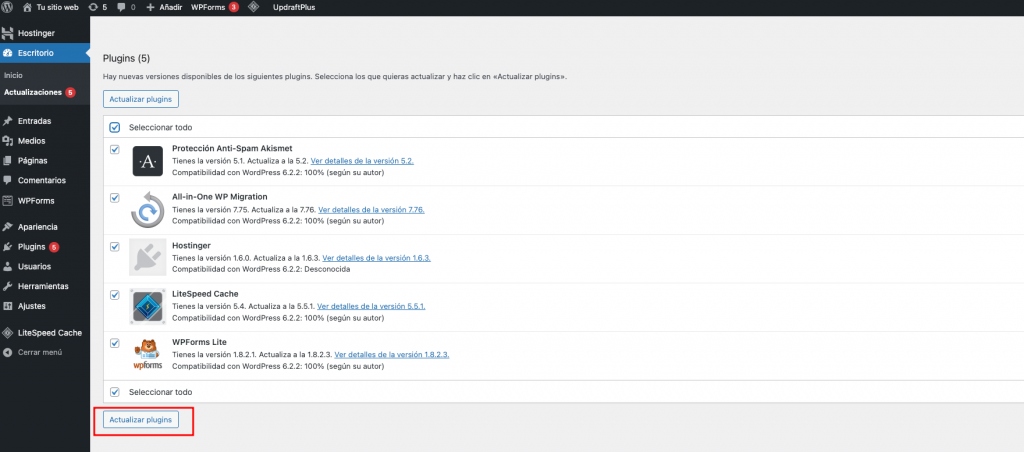Click the bottom Actualizar plugins button
This screenshot has height=452, width=1024.
click(x=140, y=419)
